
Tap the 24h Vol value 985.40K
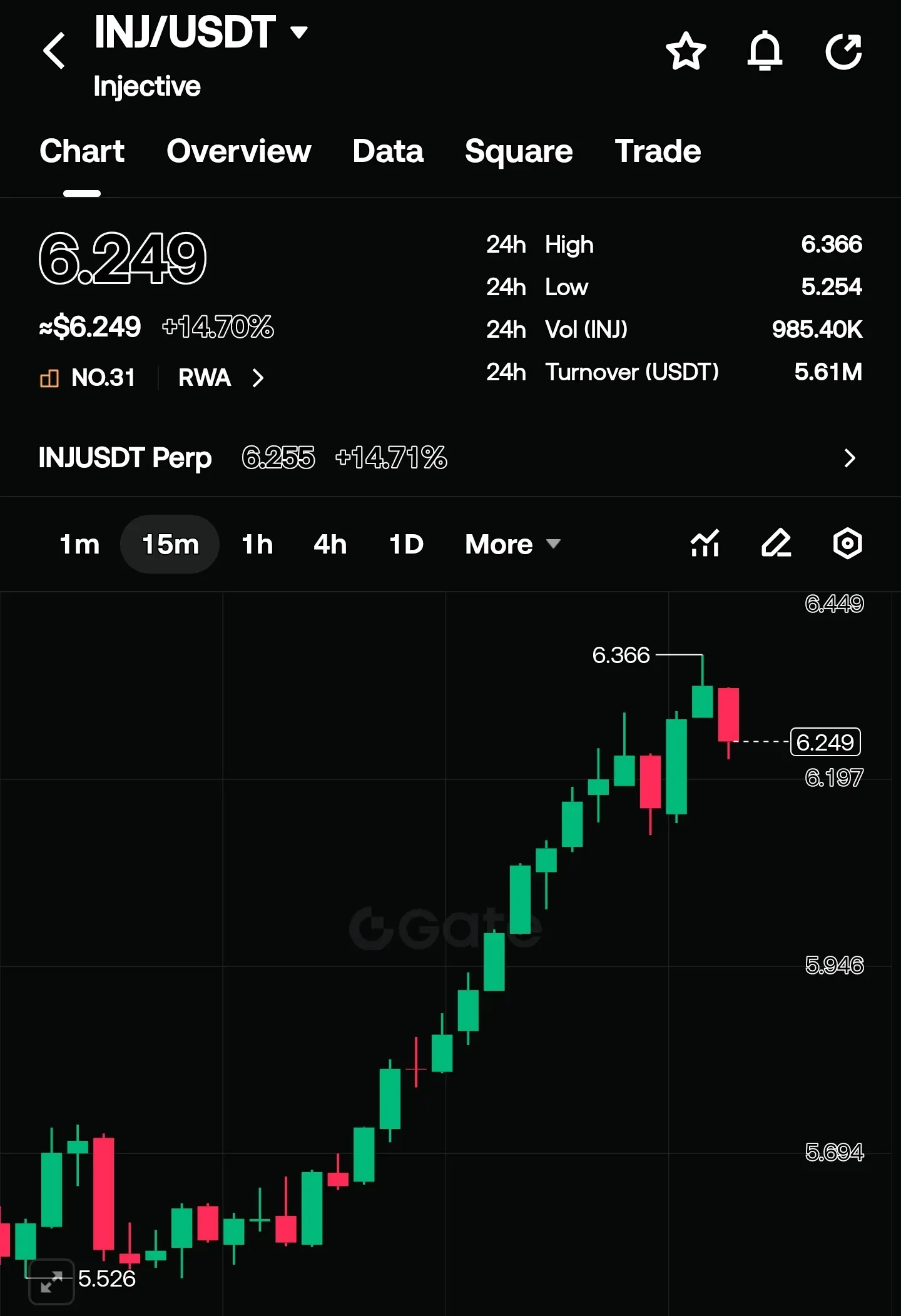point(817,330)
